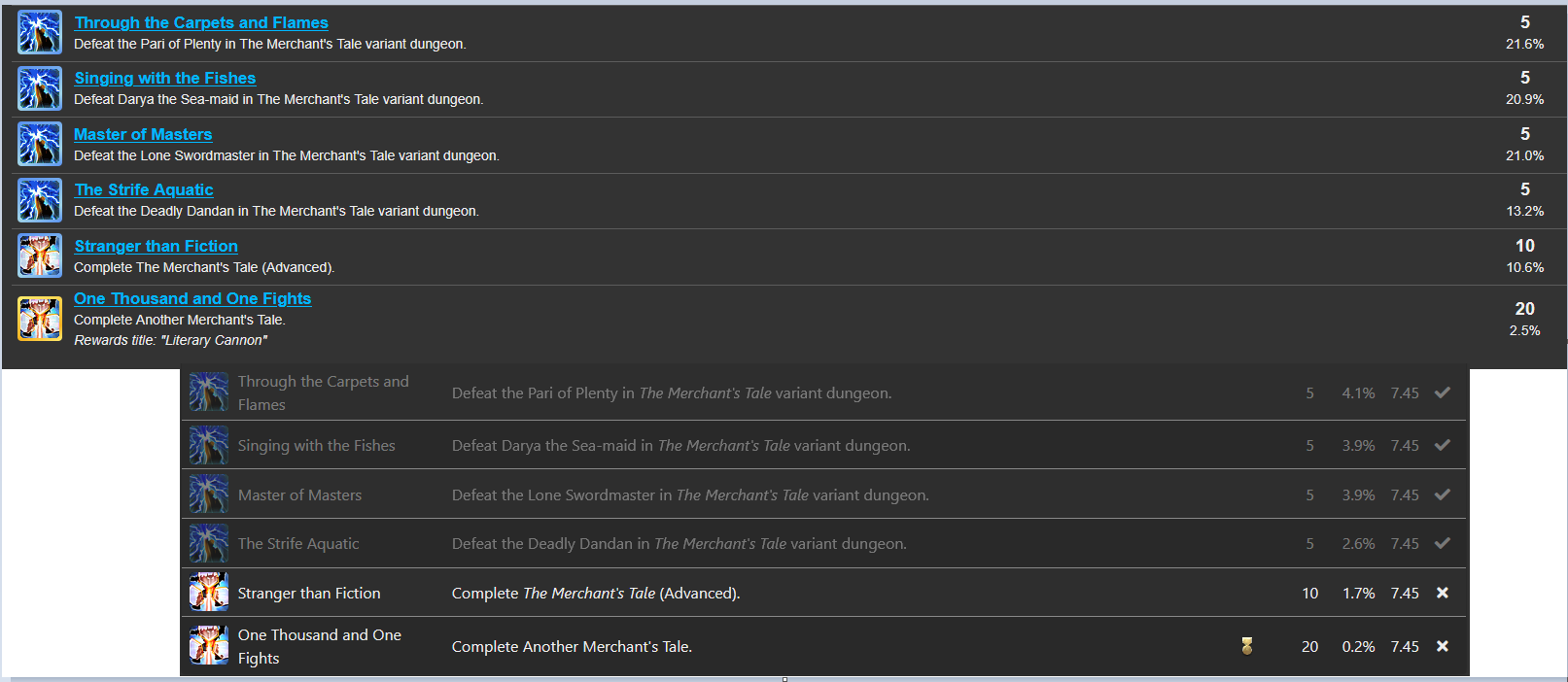This screenshot has height=682, width=1568.
Task: Click checkmark on Through the Carpets and Flames row
Action: click(1443, 392)
